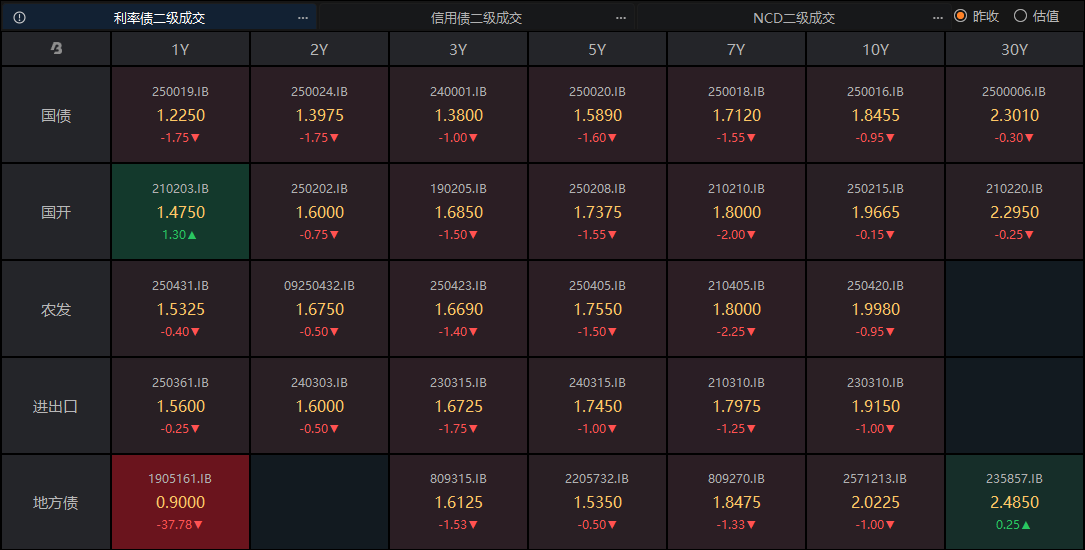The width and height of the screenshot is (1085, 550).
Task: Open the ellipsis menu on 信用债二级成交 tab
Action: pos(620,17)
